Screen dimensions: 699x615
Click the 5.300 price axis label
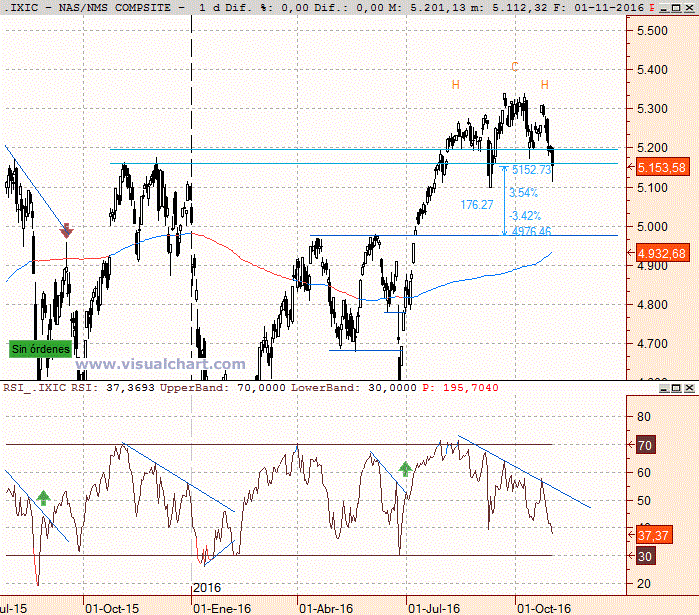pyautogui.click(x=652, y=109)
